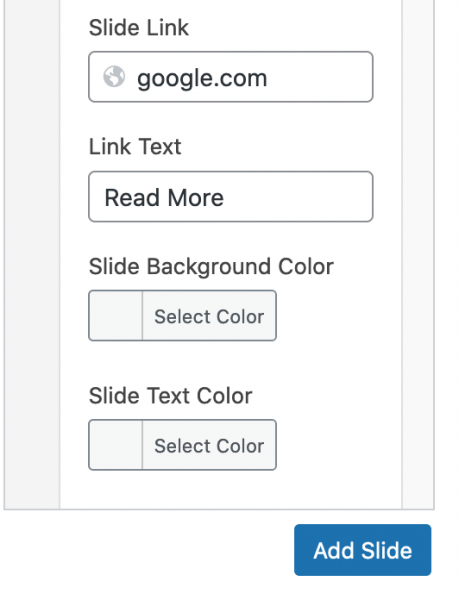Click the "Link Text" field label
Viewport: 459px width, 600px height.
pyautogui.click(x=135, y=147)
